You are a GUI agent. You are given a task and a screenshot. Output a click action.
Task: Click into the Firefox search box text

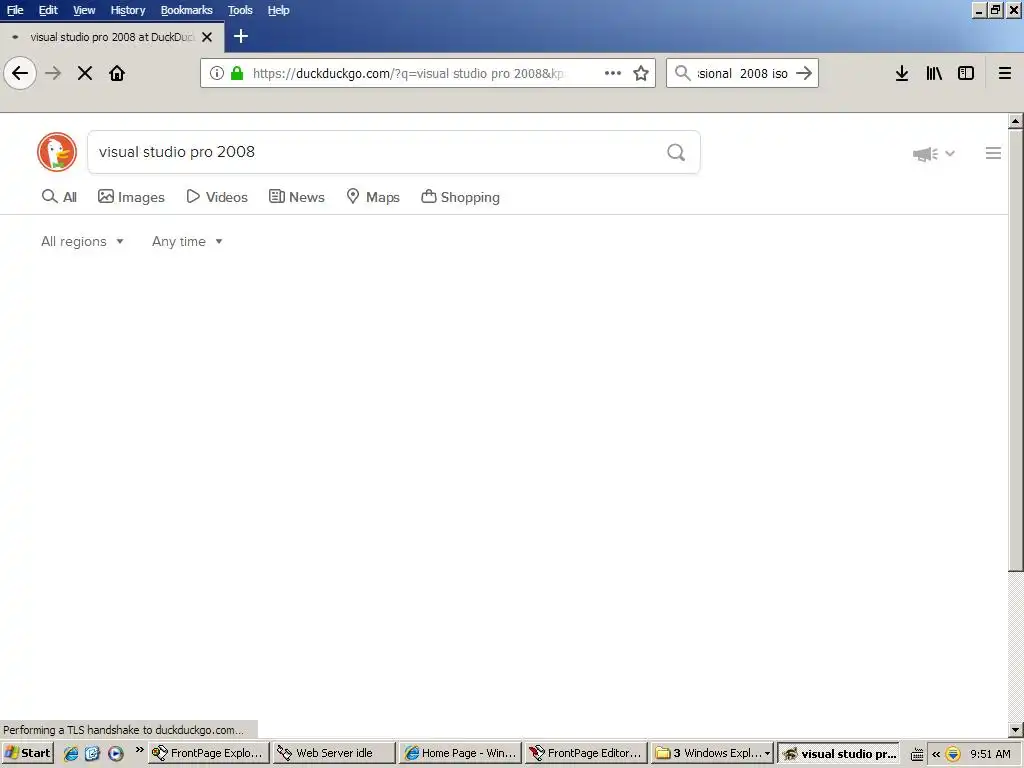pyautogui.click(x=743, y=73)
